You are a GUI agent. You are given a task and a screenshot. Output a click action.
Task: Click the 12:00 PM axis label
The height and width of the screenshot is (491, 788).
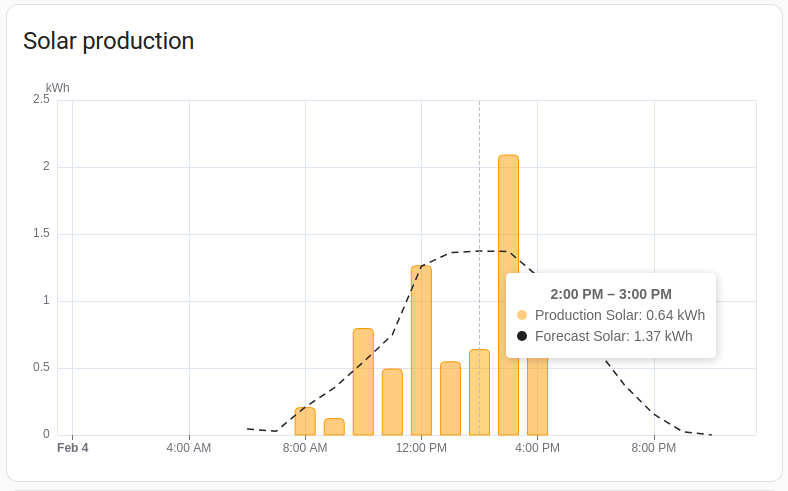pos(421,447)
